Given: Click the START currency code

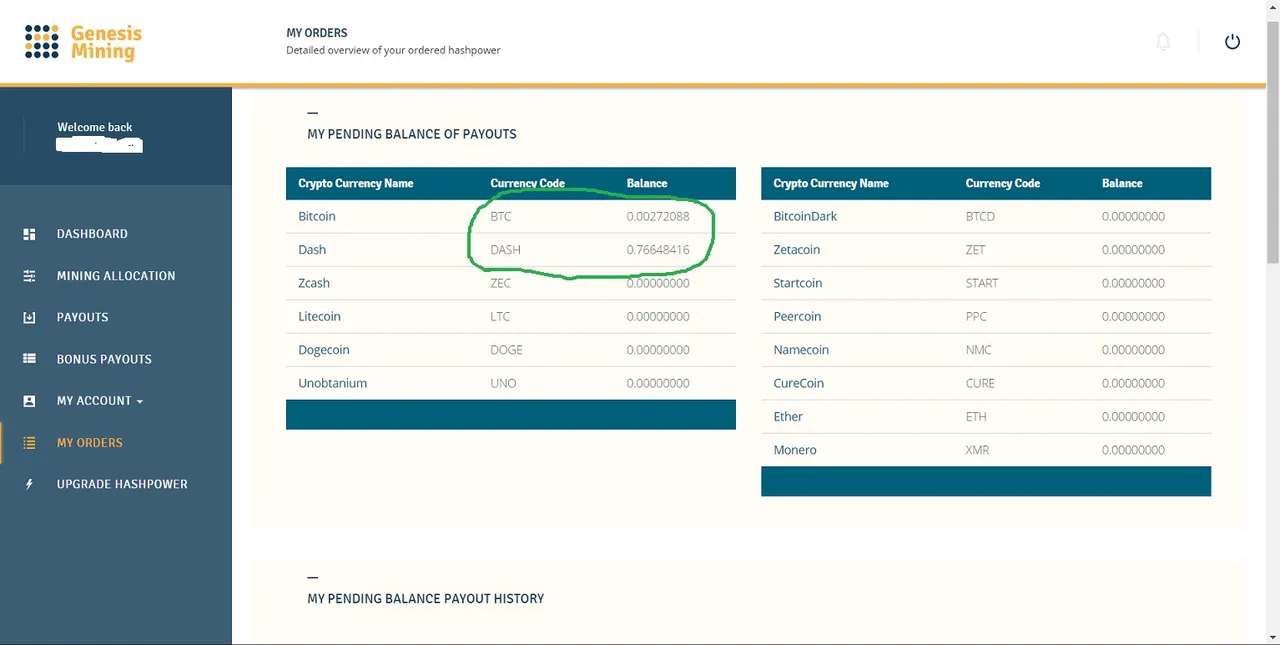Looking at the screenshot, I should coord(982,283).
